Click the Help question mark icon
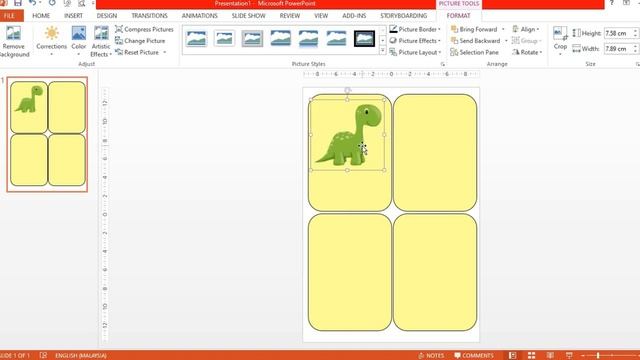Screen dimensions: 640x360 click(611, 3)
